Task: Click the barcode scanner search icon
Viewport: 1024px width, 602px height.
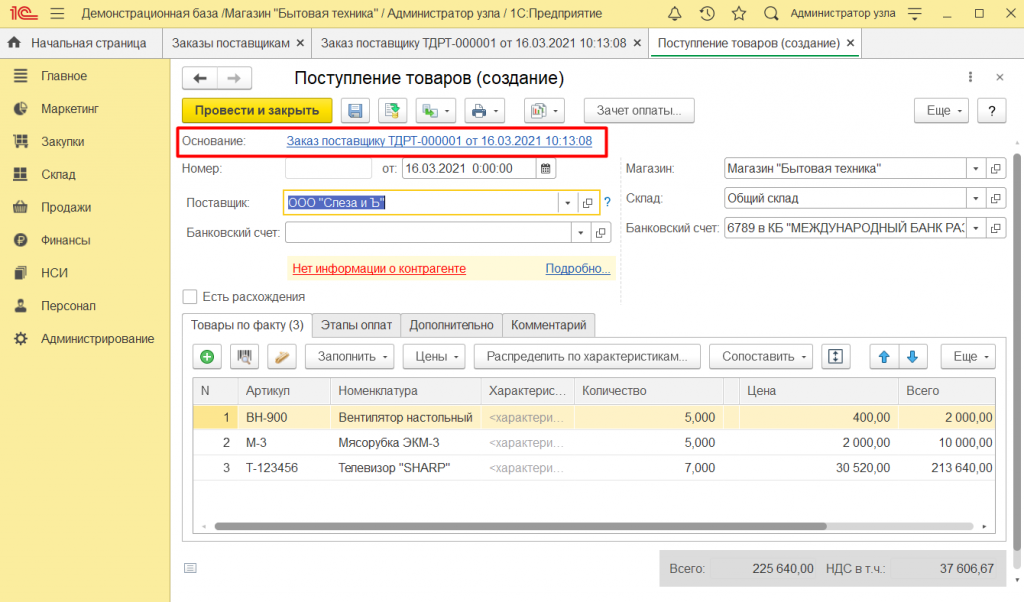Action: (x=244, y=356)
